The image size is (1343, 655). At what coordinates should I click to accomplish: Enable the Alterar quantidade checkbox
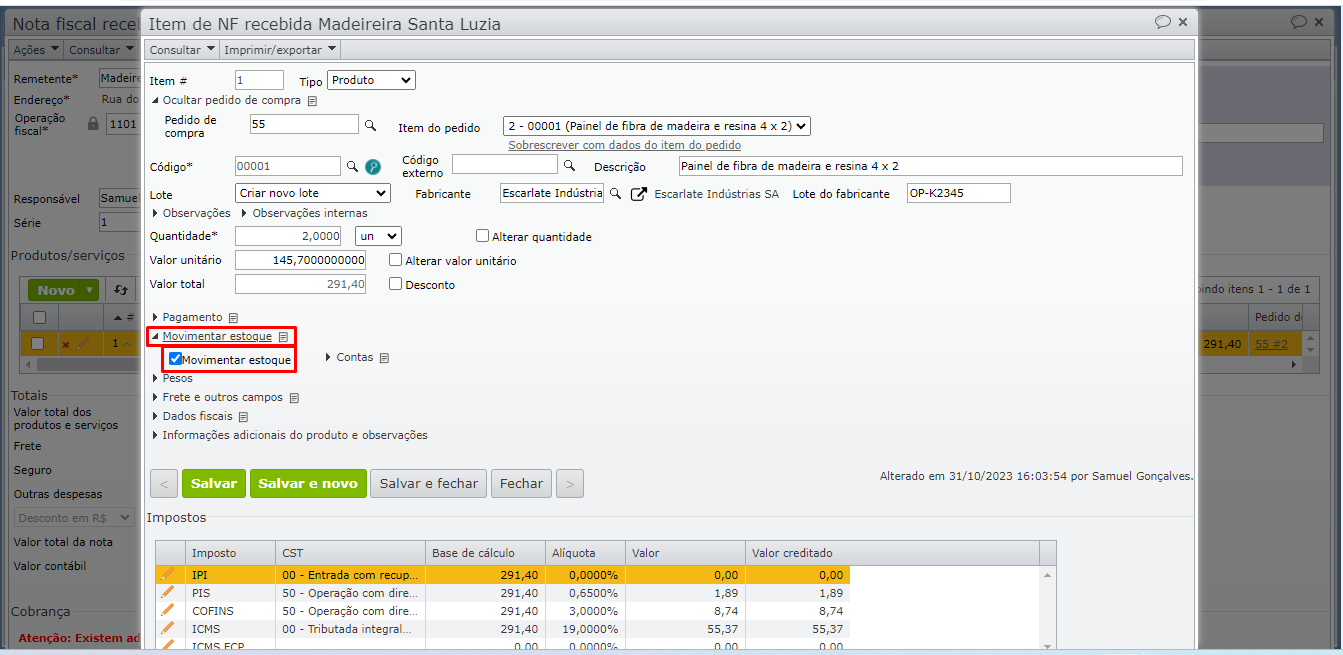point(483,237)
